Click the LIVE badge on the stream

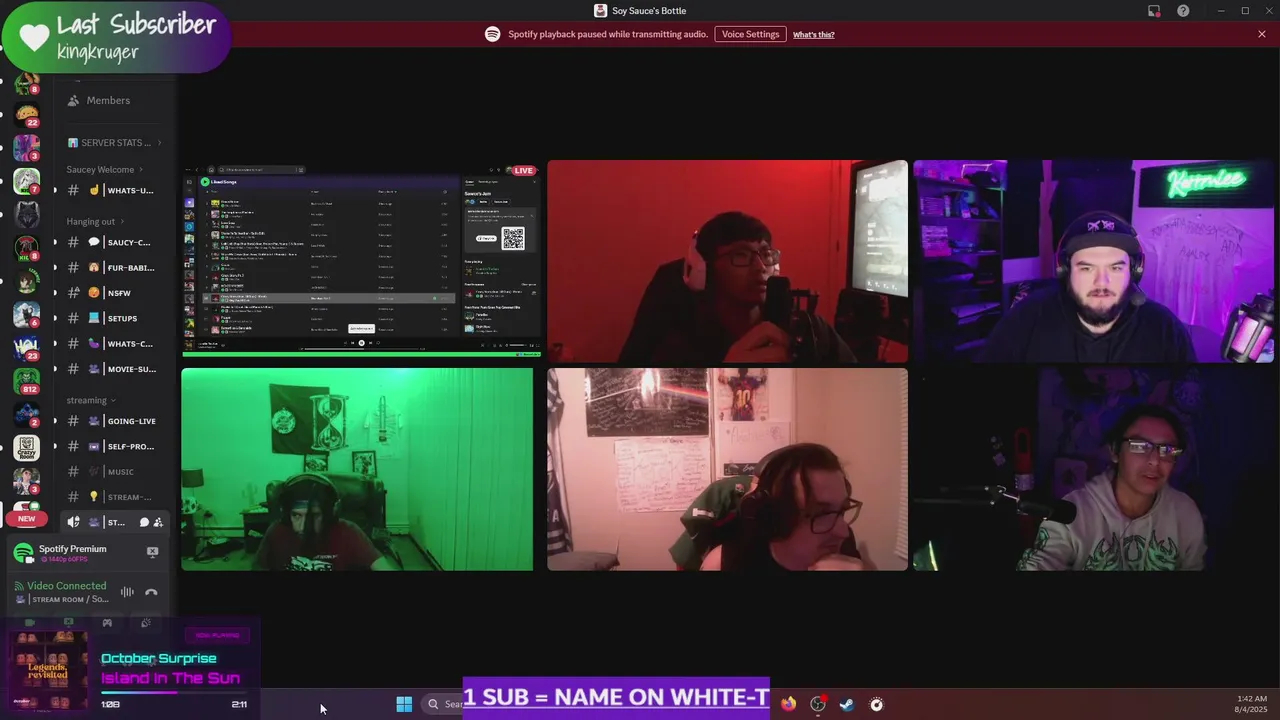pos(523,170)
